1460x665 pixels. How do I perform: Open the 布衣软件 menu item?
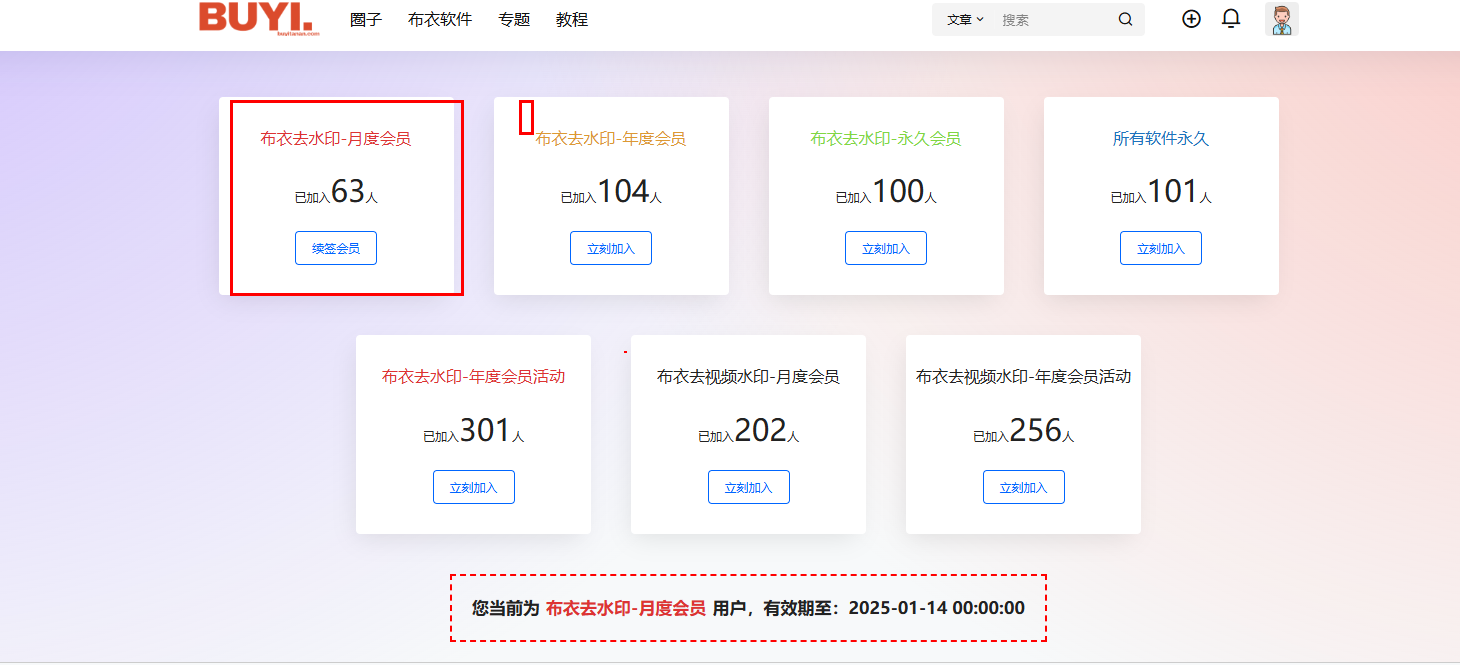pyautogui.click(x=440, y=19)
